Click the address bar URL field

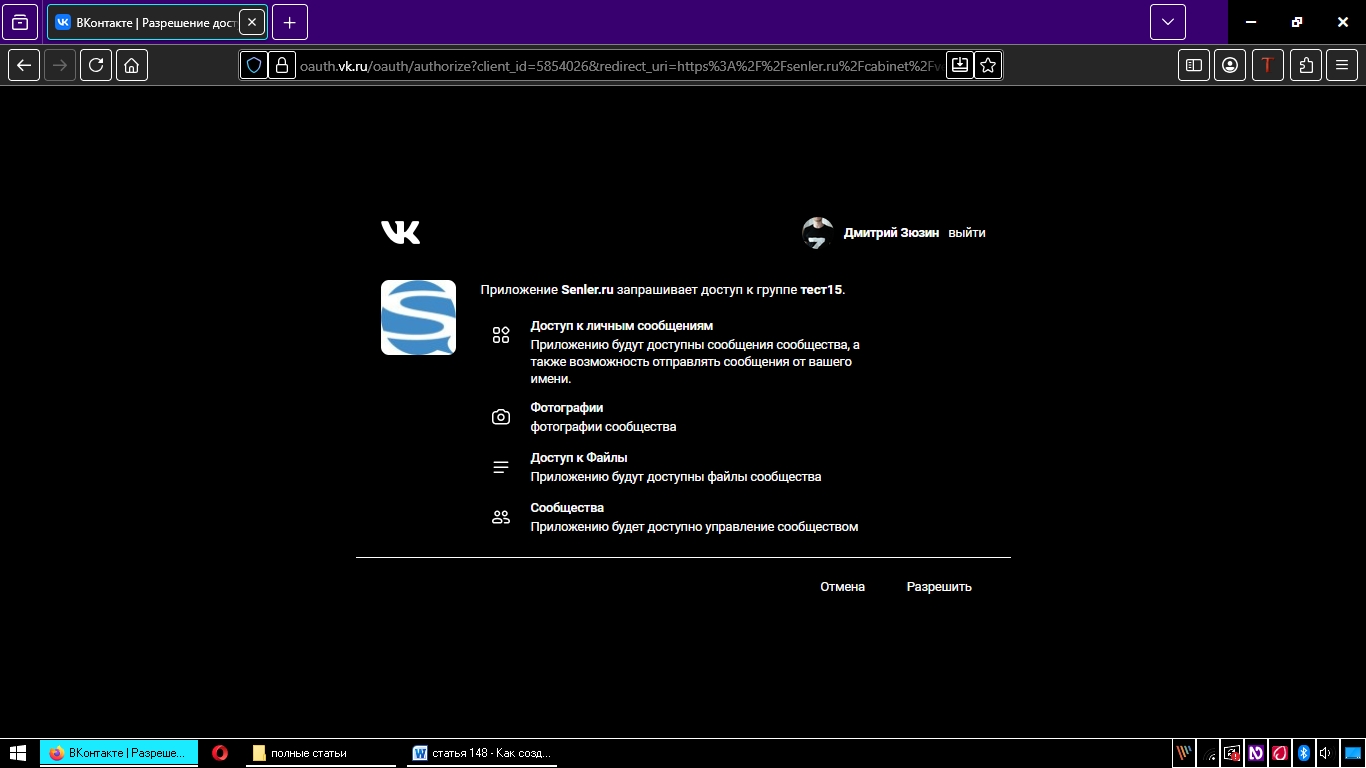(620, 66)
